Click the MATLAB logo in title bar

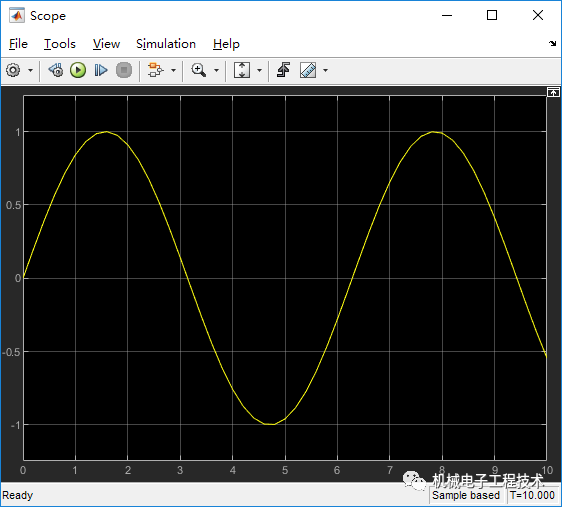[17, 15]
